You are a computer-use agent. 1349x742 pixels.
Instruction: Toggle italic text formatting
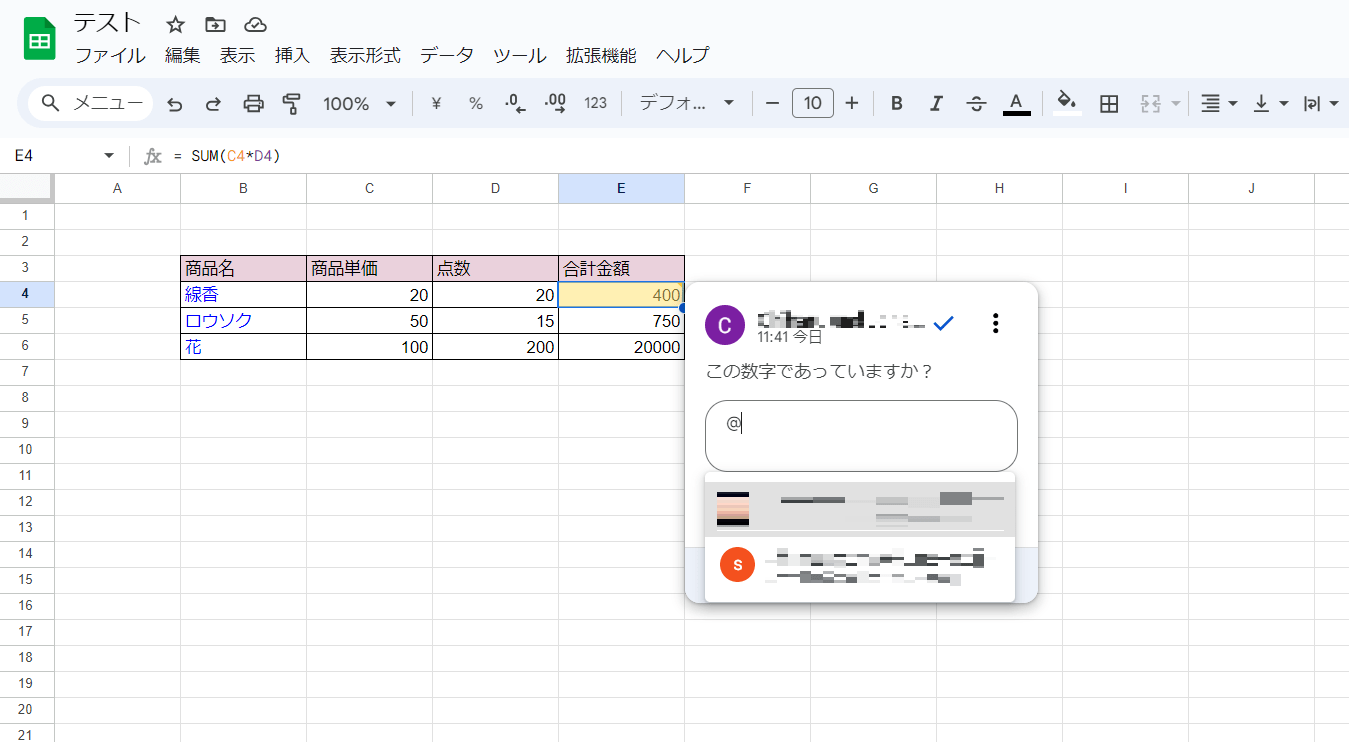936,103
